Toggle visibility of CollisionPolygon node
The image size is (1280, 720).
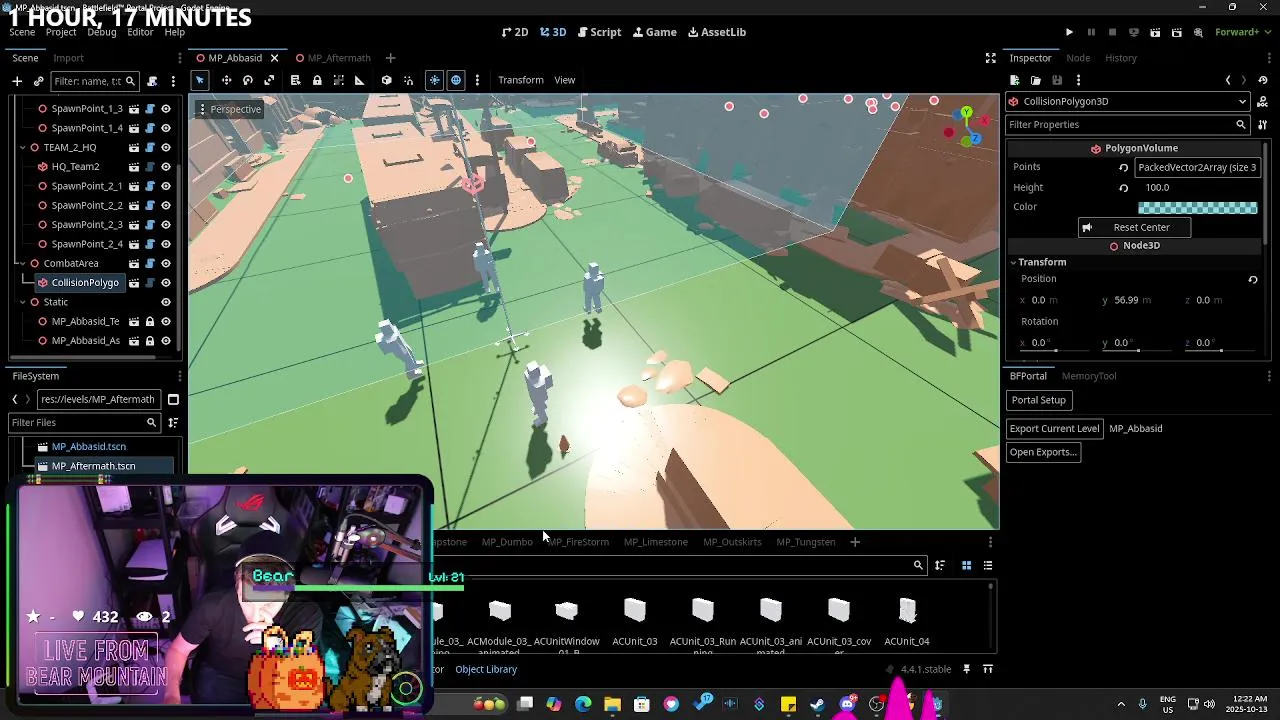click(x=166, y=283)
